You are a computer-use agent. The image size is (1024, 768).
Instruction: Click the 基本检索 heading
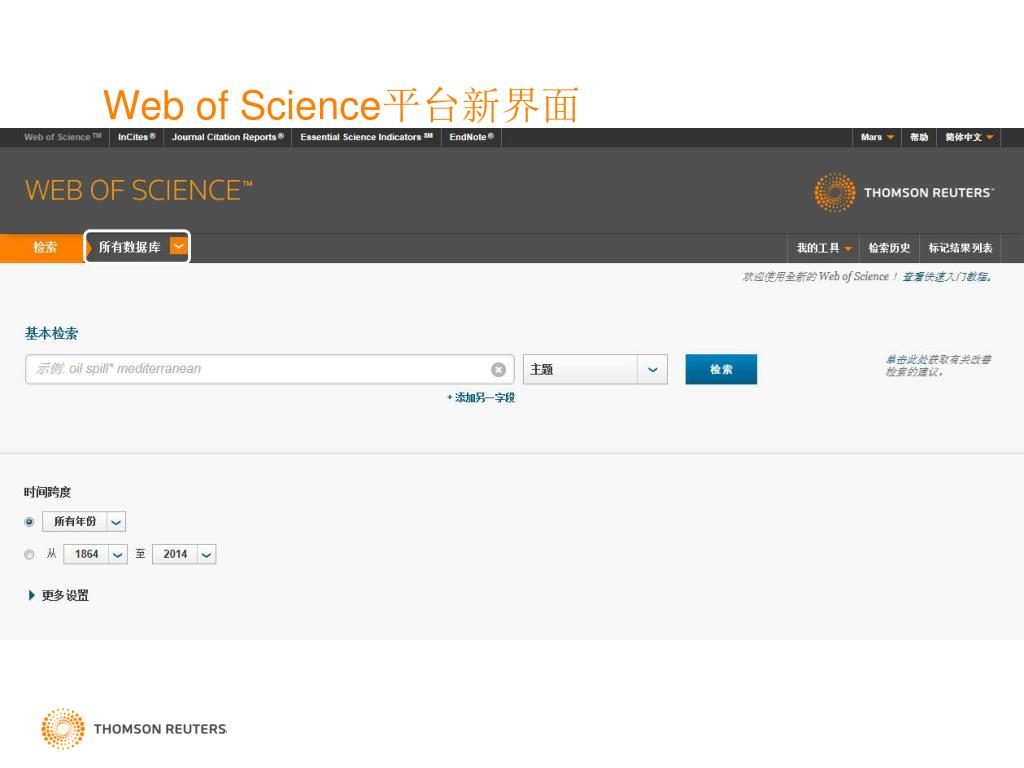52,334
